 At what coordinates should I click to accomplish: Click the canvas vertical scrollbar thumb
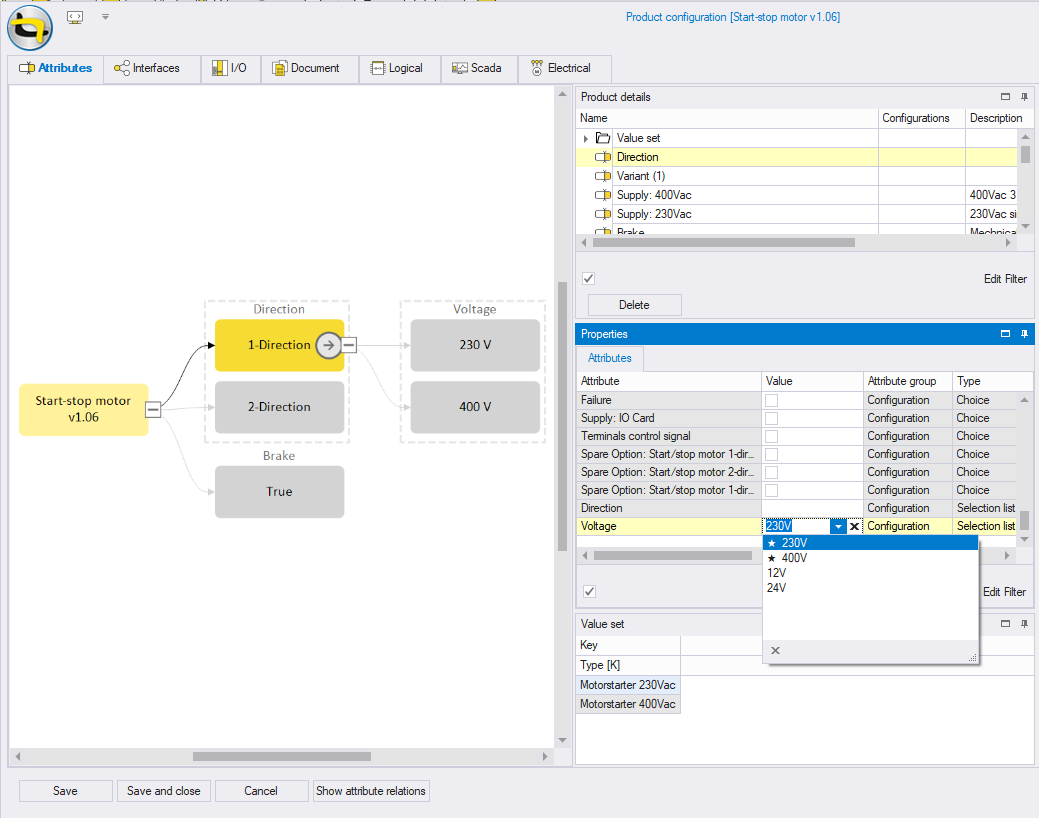563,416
